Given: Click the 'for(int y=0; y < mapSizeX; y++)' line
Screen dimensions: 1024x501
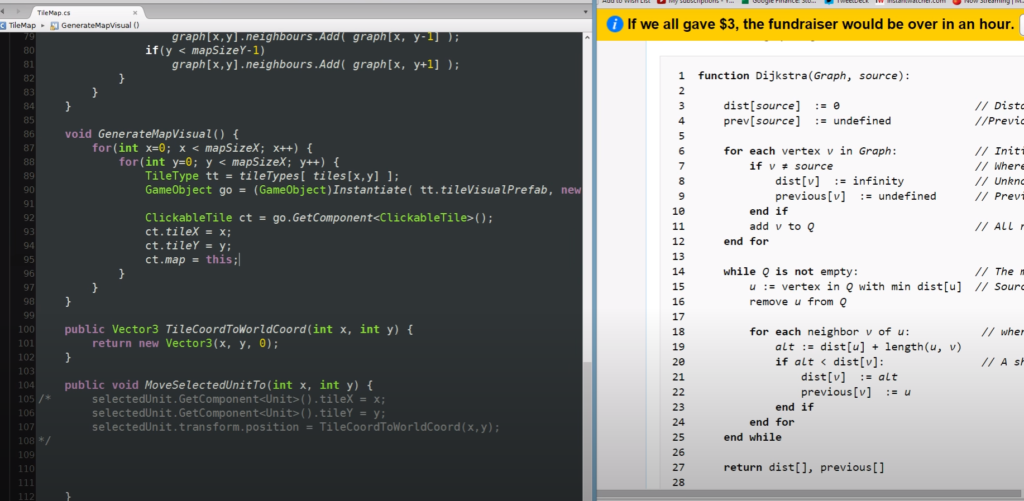Looking at the screenshot, I should [x=229, y=162].
